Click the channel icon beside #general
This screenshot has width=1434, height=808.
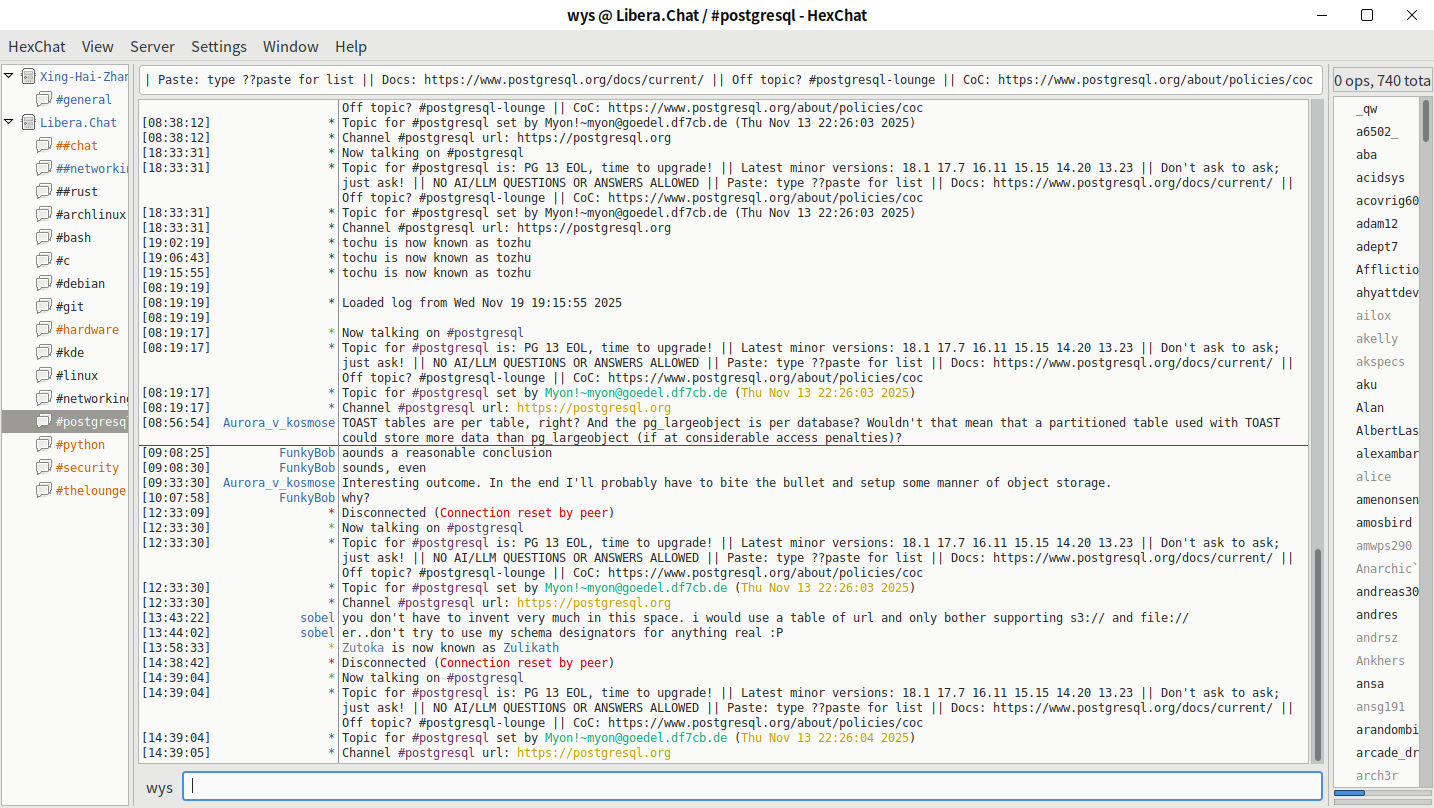44,100
